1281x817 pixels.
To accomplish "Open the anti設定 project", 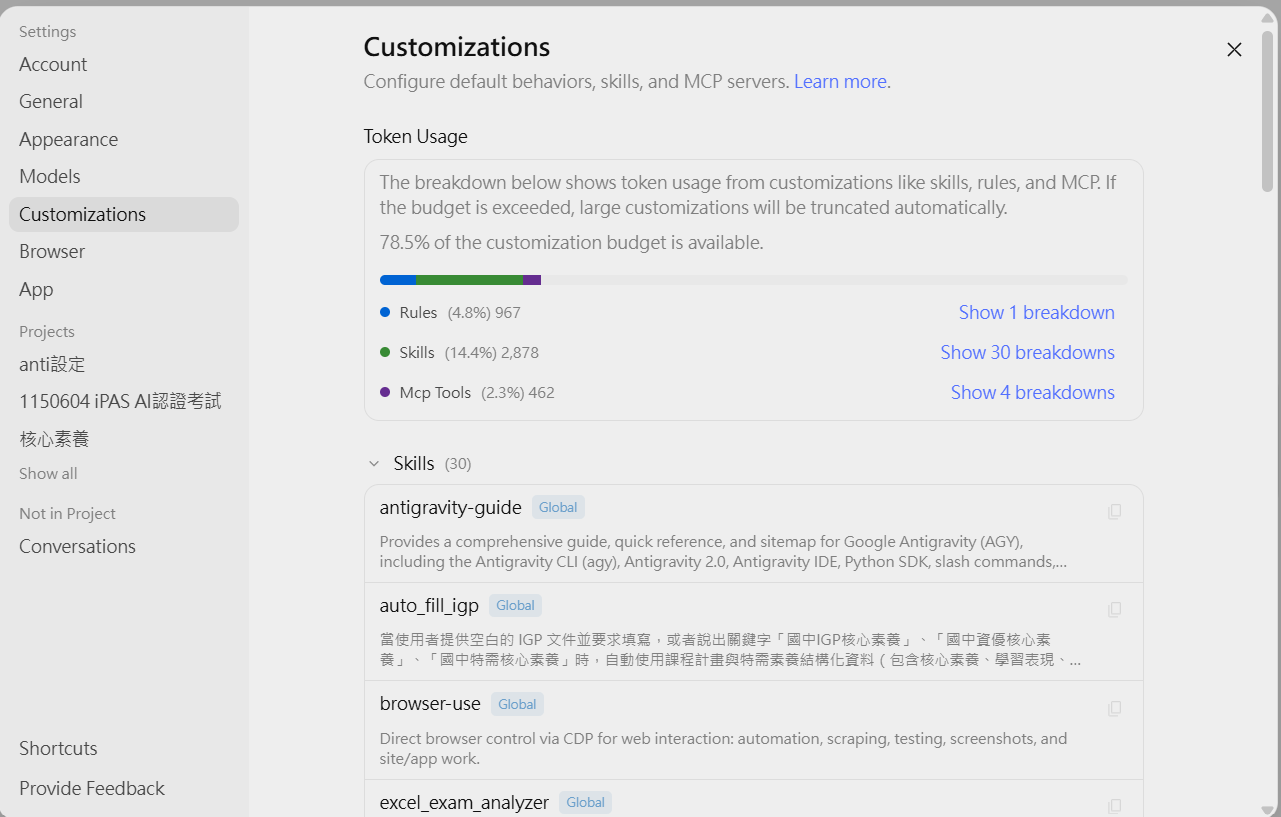I will (124, 364).
